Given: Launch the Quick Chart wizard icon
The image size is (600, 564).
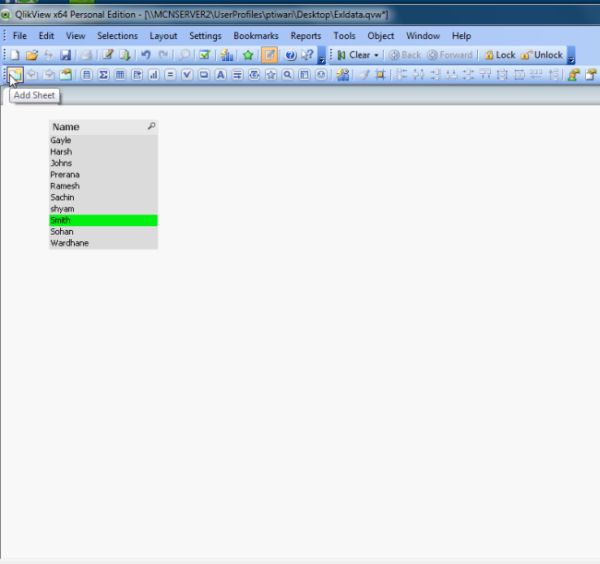Looking at the screenshot, I should (227, 55).
